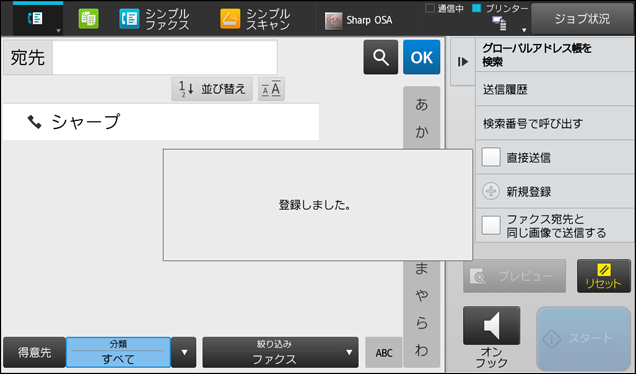Select the シャープ fax destination entry

[161, 122]
